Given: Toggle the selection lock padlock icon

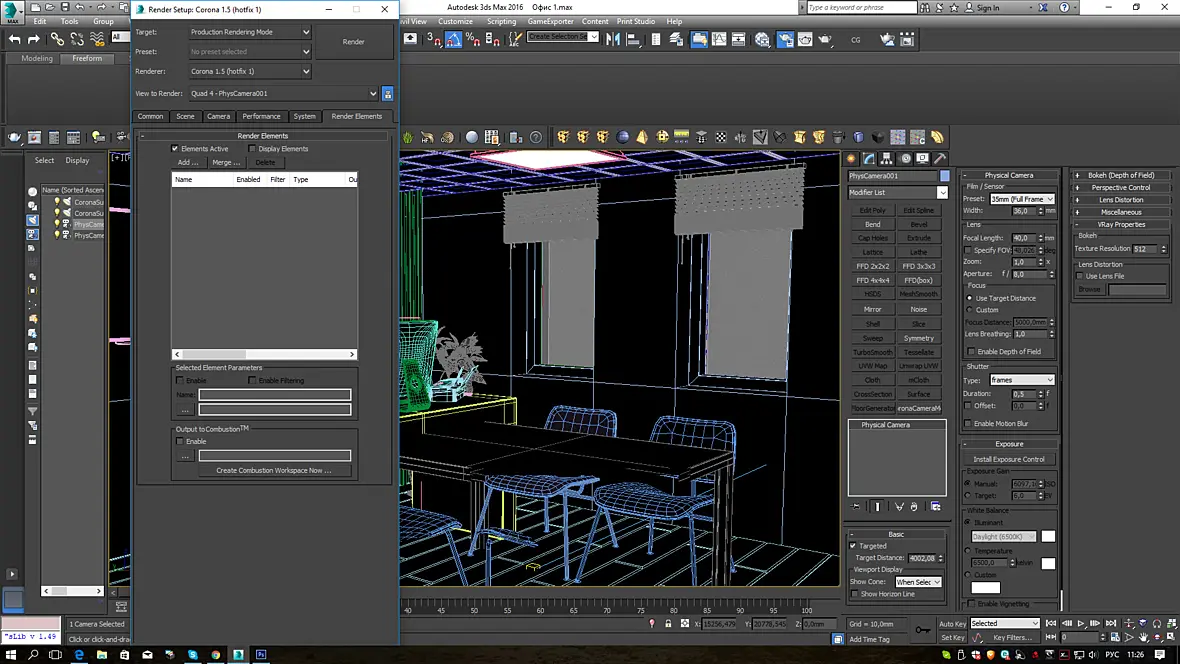Looking at the screenshot, I should [x=668, y=623].
